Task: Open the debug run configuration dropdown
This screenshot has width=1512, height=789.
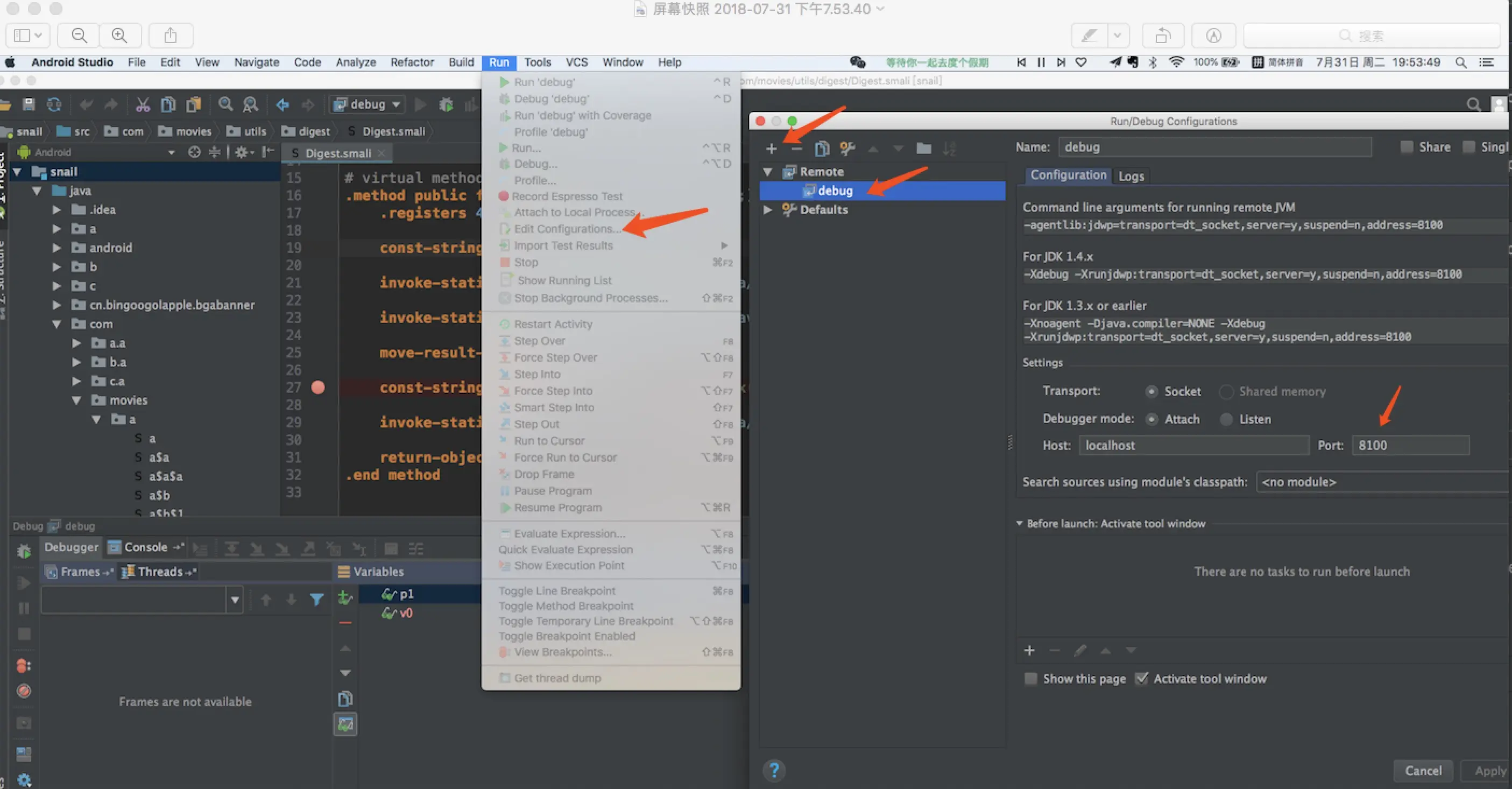Action: pyautogui.click(x=368, y=104)
